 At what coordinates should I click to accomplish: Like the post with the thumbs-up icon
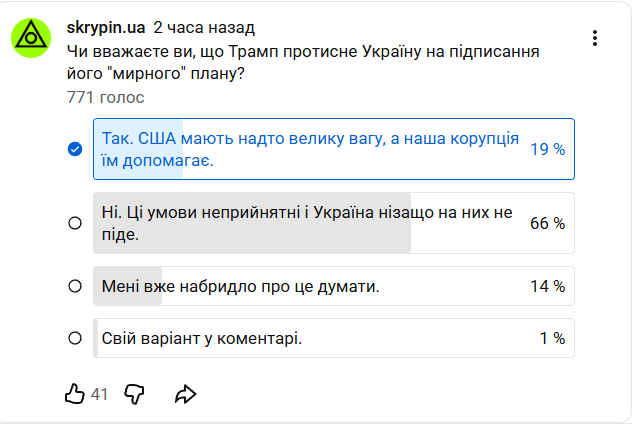(x=74, y=394)
